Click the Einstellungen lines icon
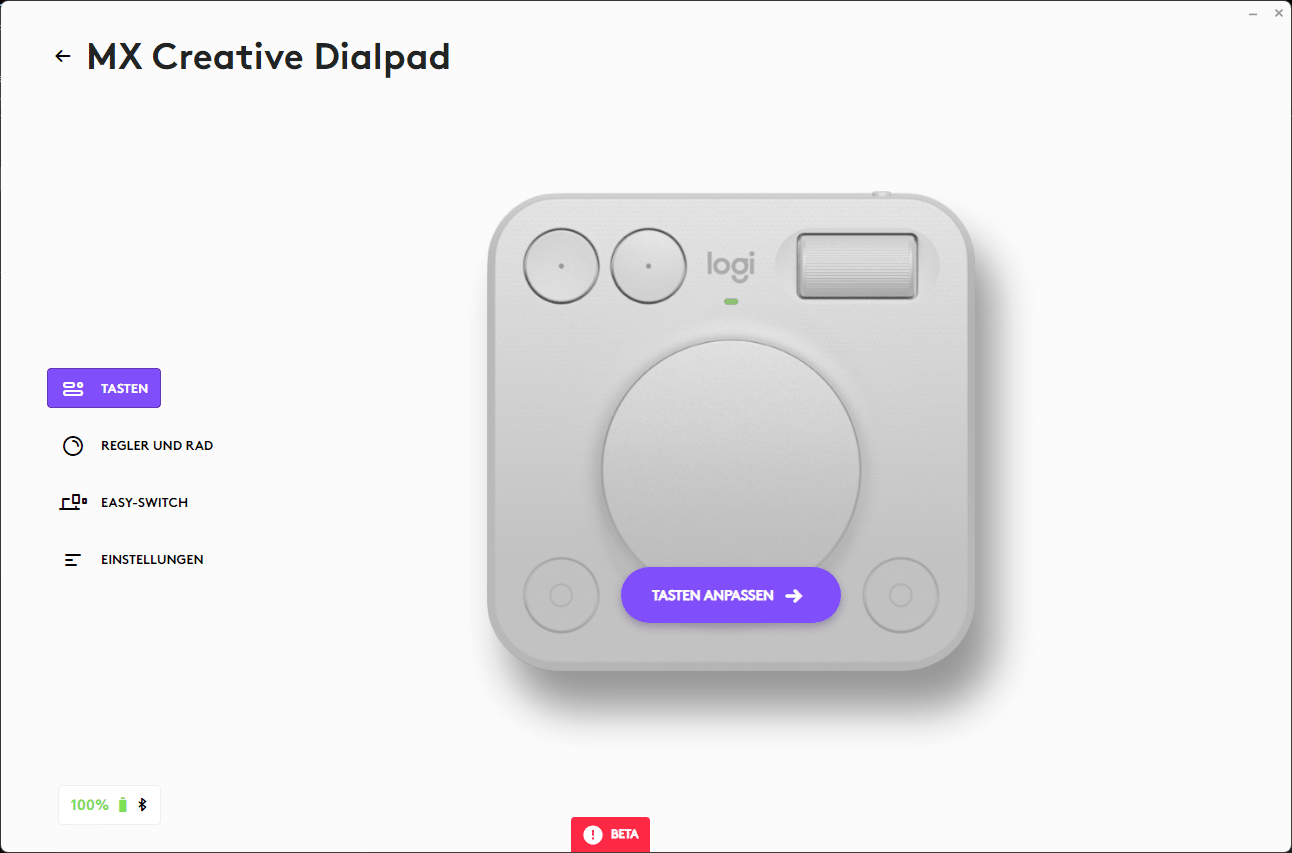The height and width of the screenshot is (853, 1292). tap(72, 560)
